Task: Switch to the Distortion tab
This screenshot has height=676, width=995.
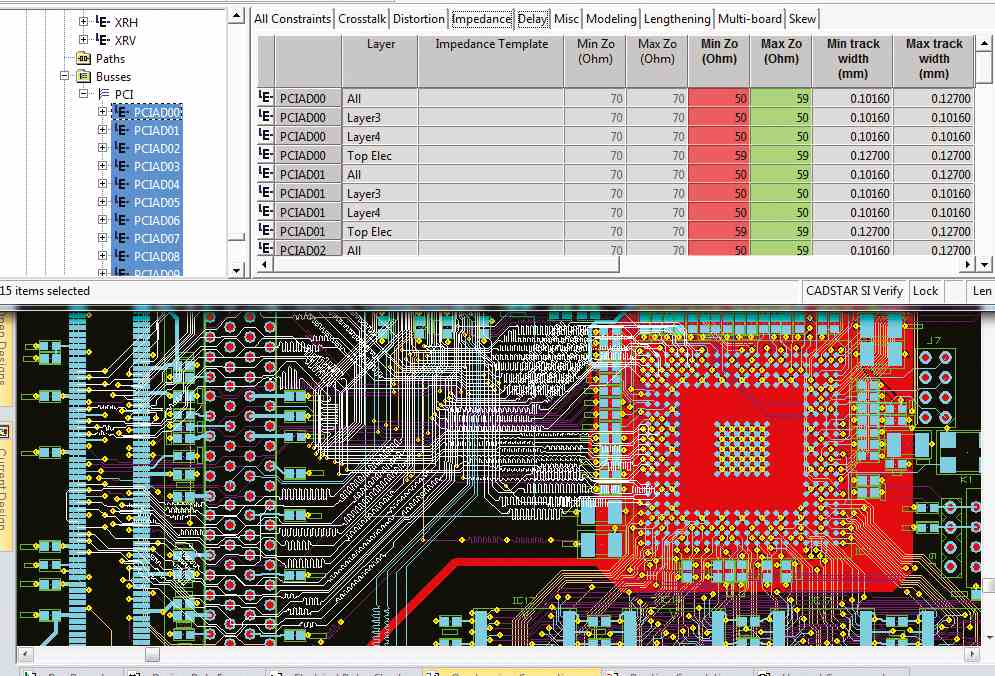Action: 419,18
